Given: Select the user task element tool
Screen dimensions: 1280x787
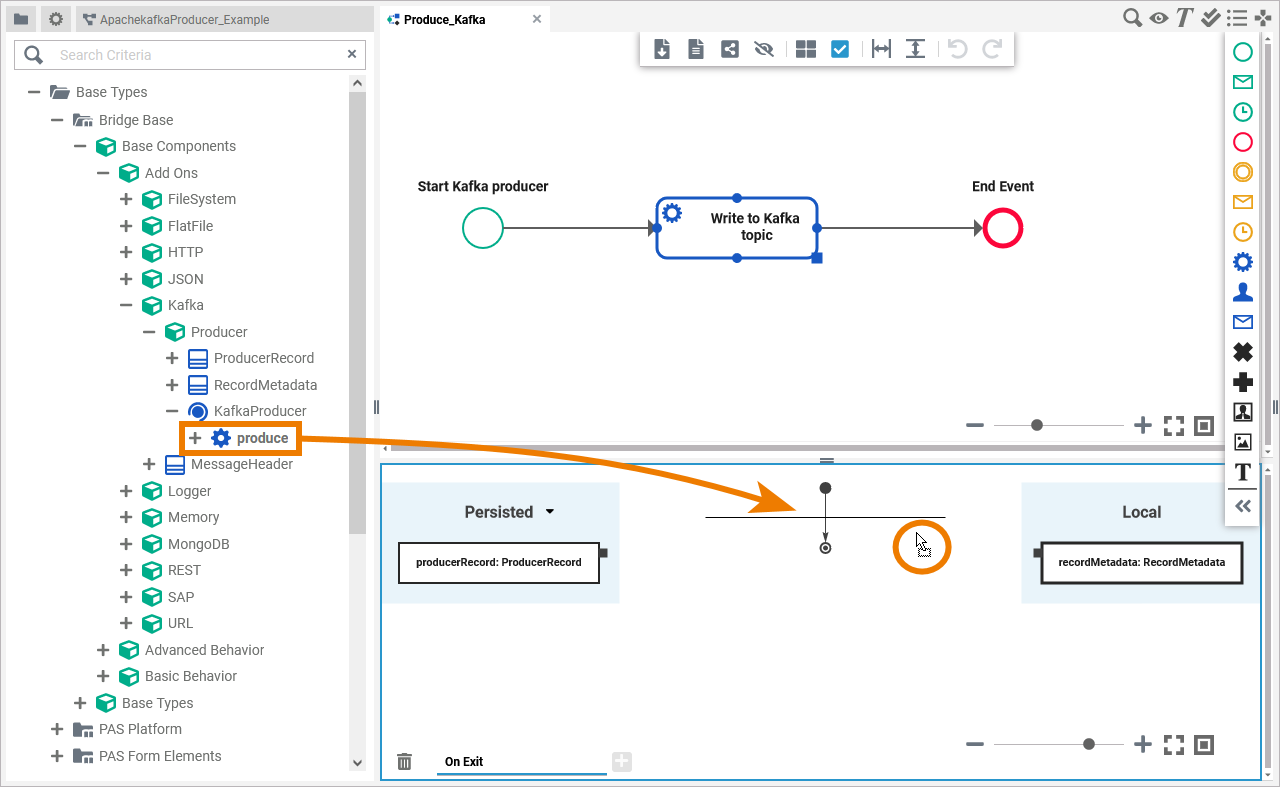Looking at the screenshot, I should (1242, 292).
